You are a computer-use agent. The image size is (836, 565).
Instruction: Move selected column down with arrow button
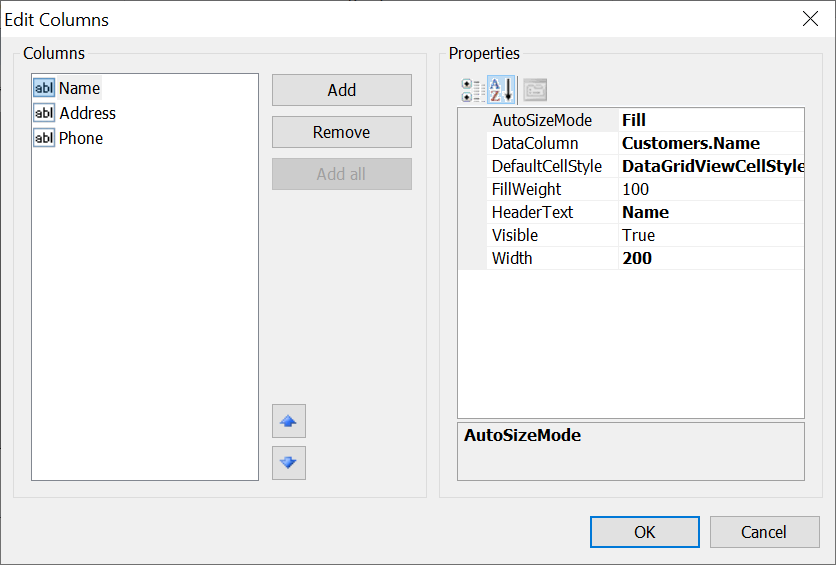click(x=288, y=463)
